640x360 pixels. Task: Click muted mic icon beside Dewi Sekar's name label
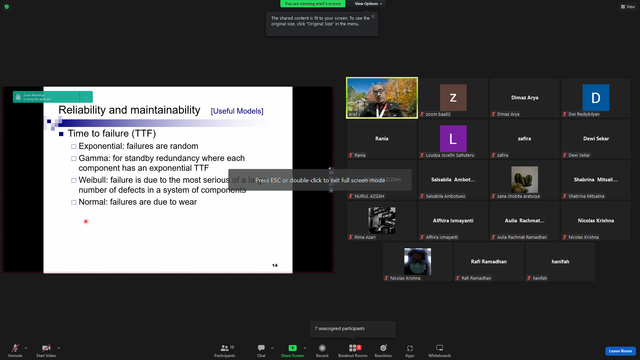(x=564, y=155)
